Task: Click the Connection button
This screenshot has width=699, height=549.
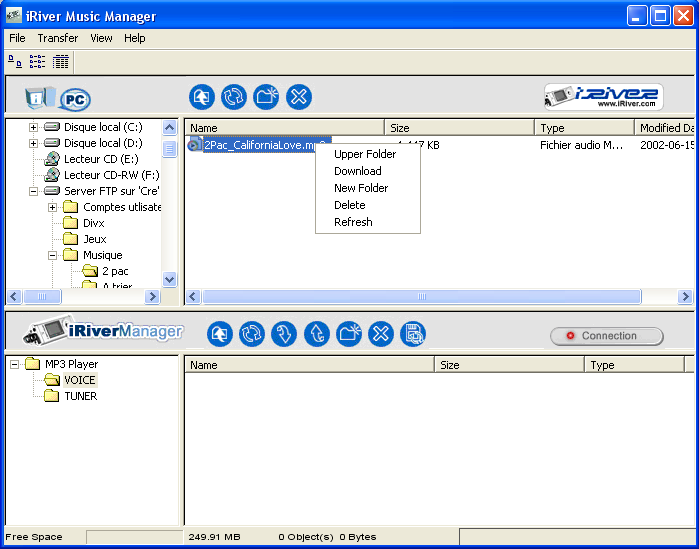Action: tap(607, 336)
